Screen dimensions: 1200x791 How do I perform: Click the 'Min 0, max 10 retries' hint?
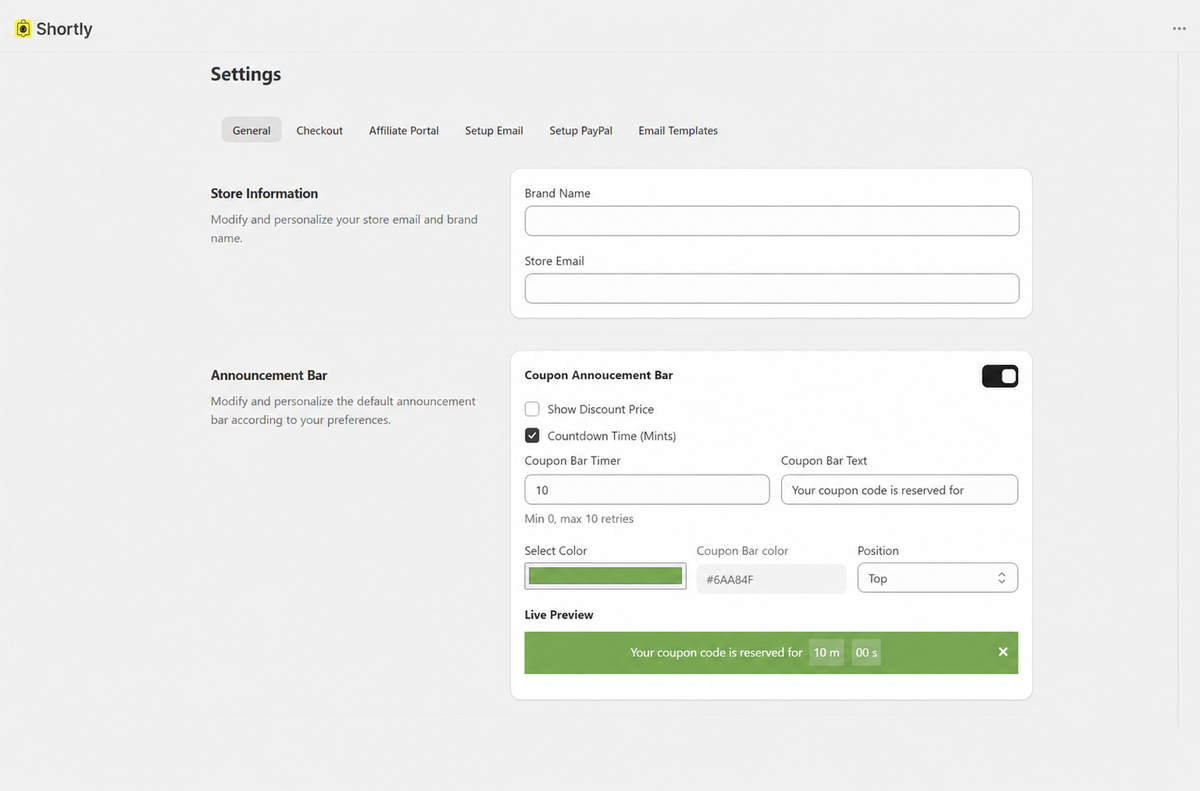pyautogui.click(x=579, y=519)
